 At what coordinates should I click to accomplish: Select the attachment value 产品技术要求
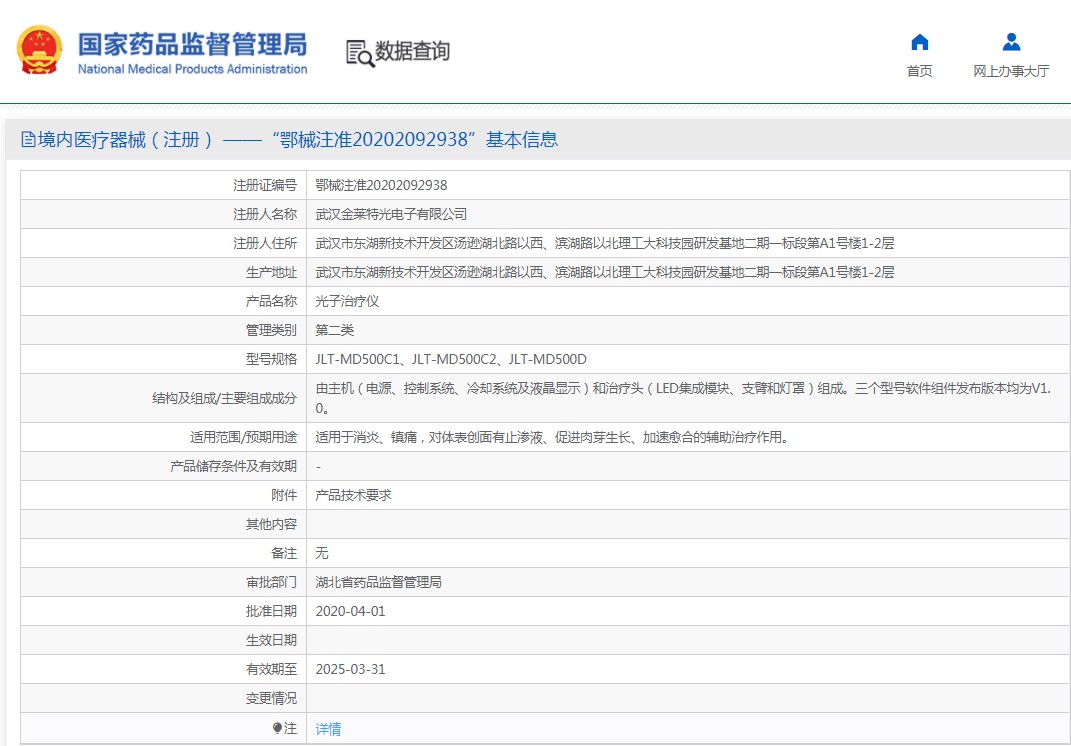[353, 495]
